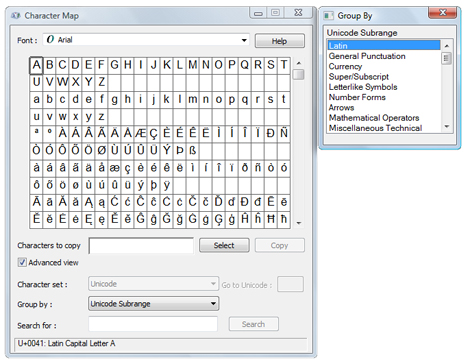The image size is (470, 364).
Task: Click the Group By list scrollbar thumb
Action: [447, 58]
